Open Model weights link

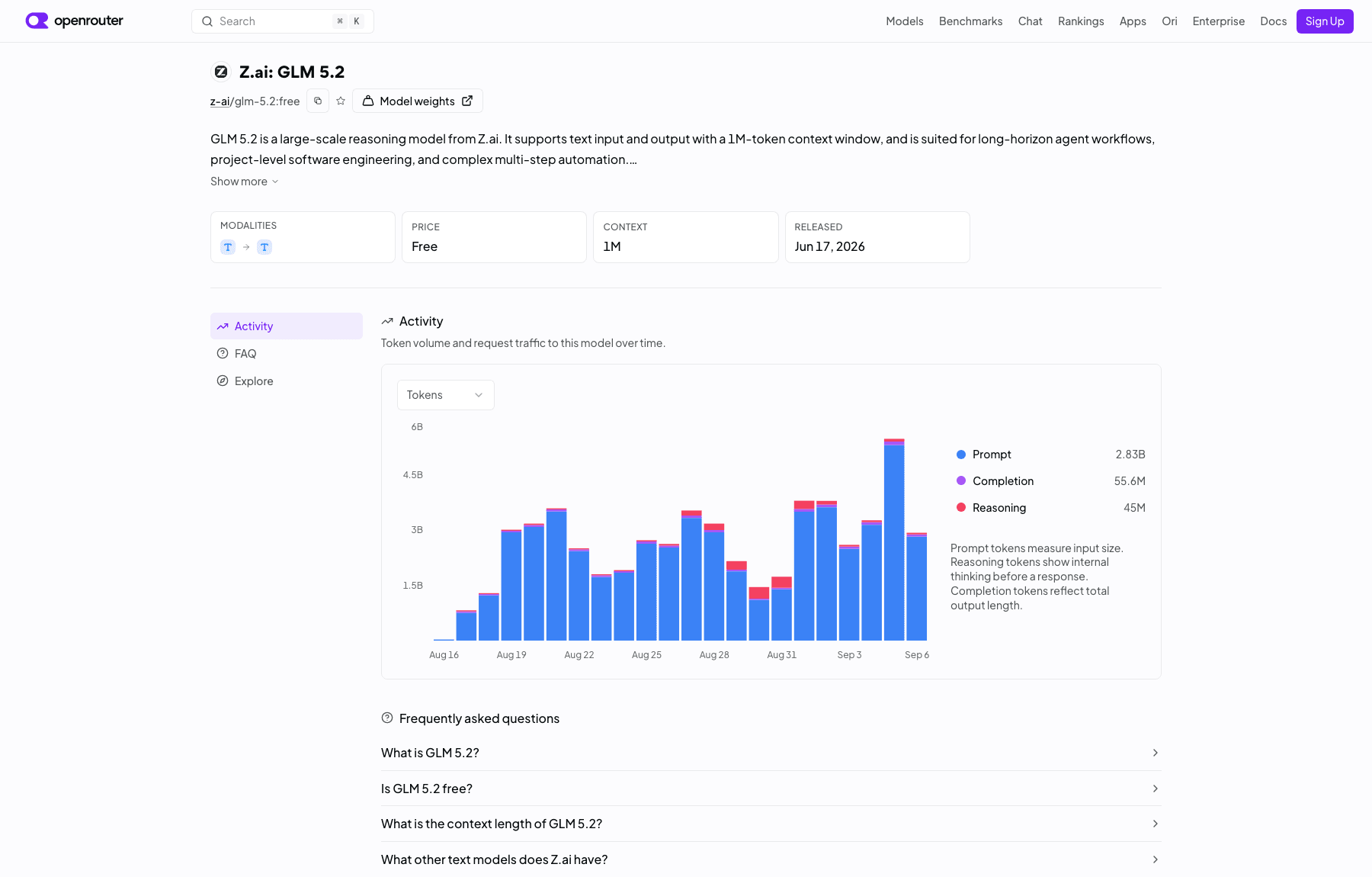tap(418, 101)
